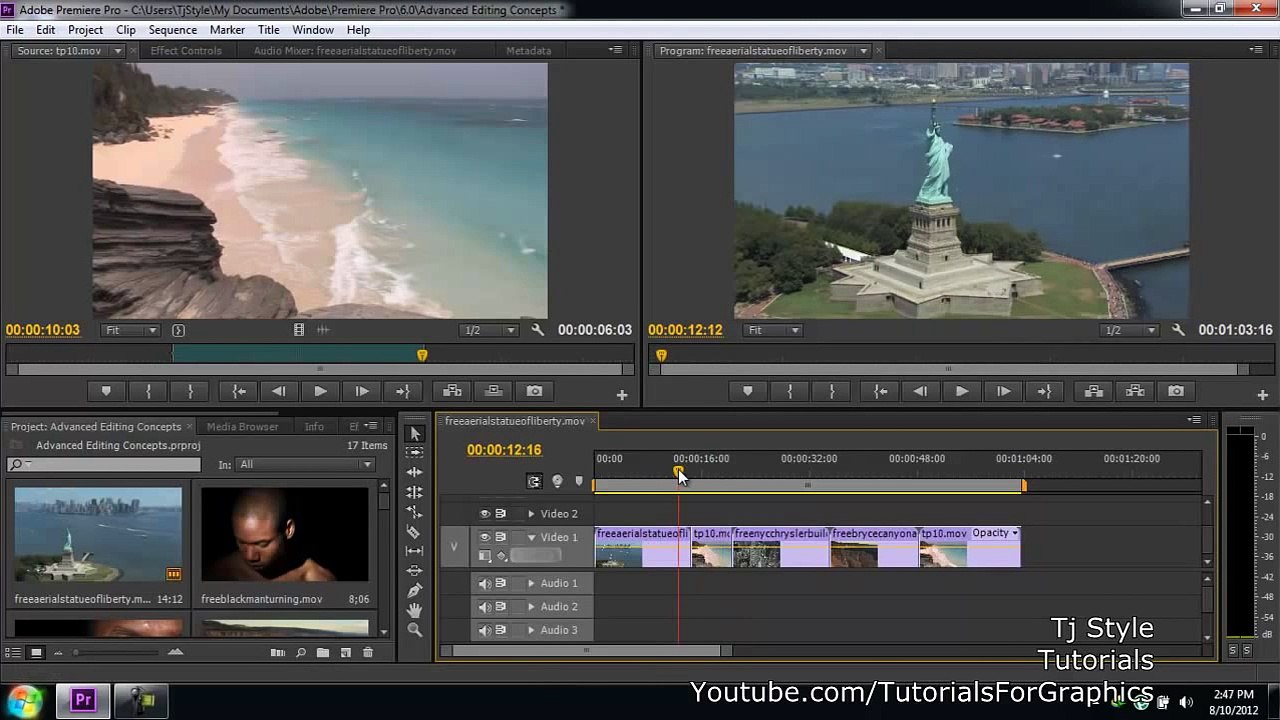The image size is (1280, 720).
Task: Switch to the Media Browser tab
Action: (242, 426)
